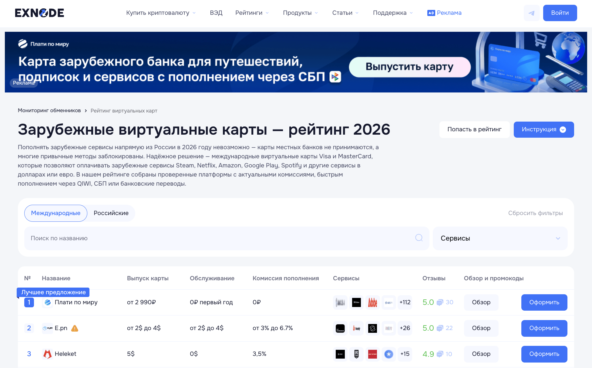
Task: Click the red service icon in Плати по миру row
Action: click(x=372, y=302)
